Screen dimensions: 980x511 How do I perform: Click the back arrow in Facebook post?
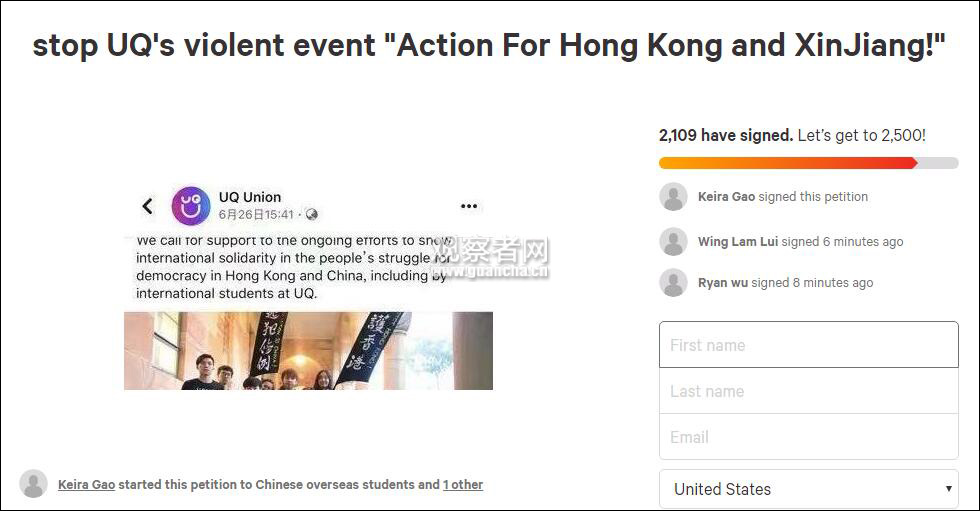[x=147, y=206]
